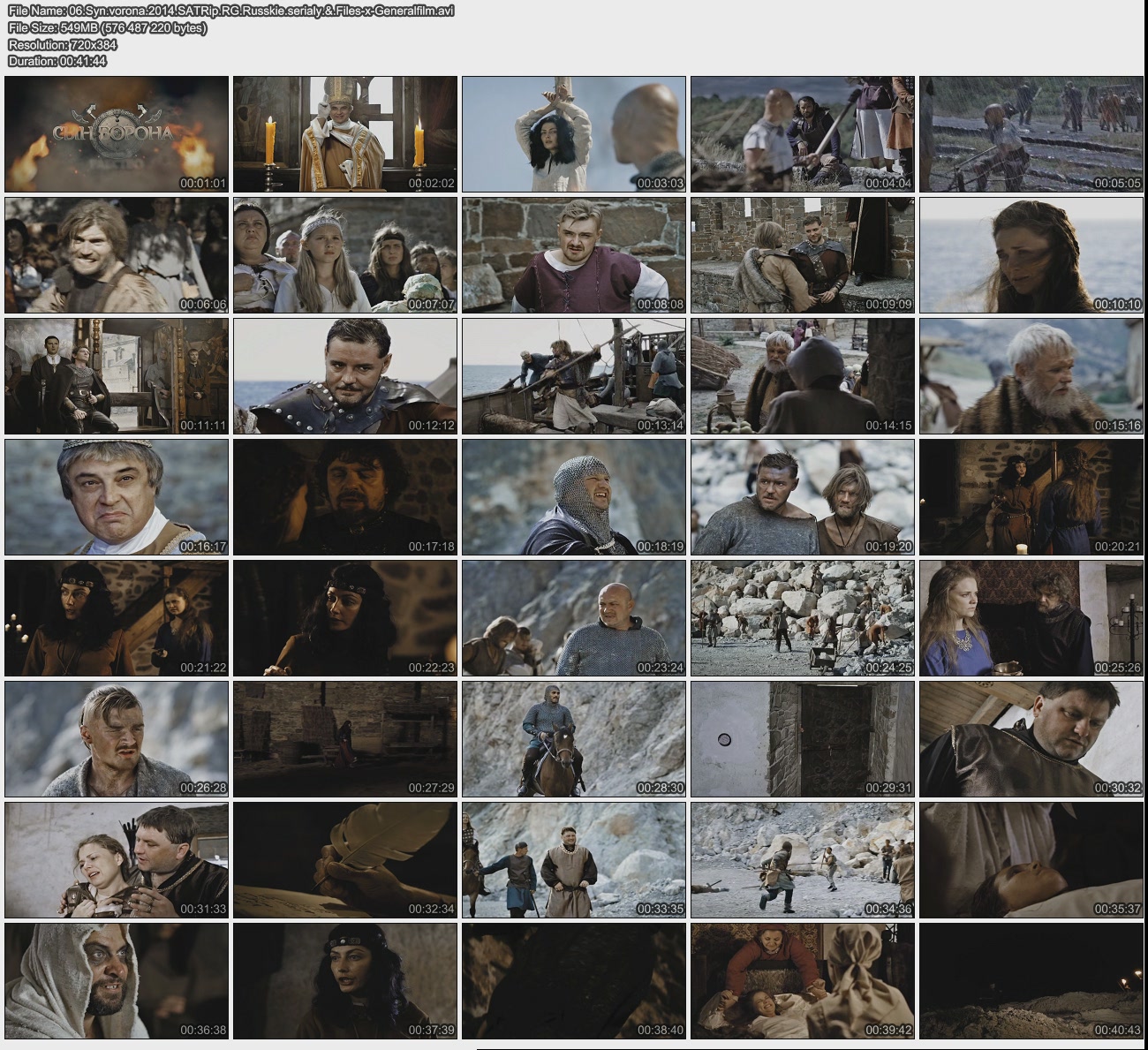
Task: Click the File Name text line
Action: pyautogui.click(x=231, y=11)
